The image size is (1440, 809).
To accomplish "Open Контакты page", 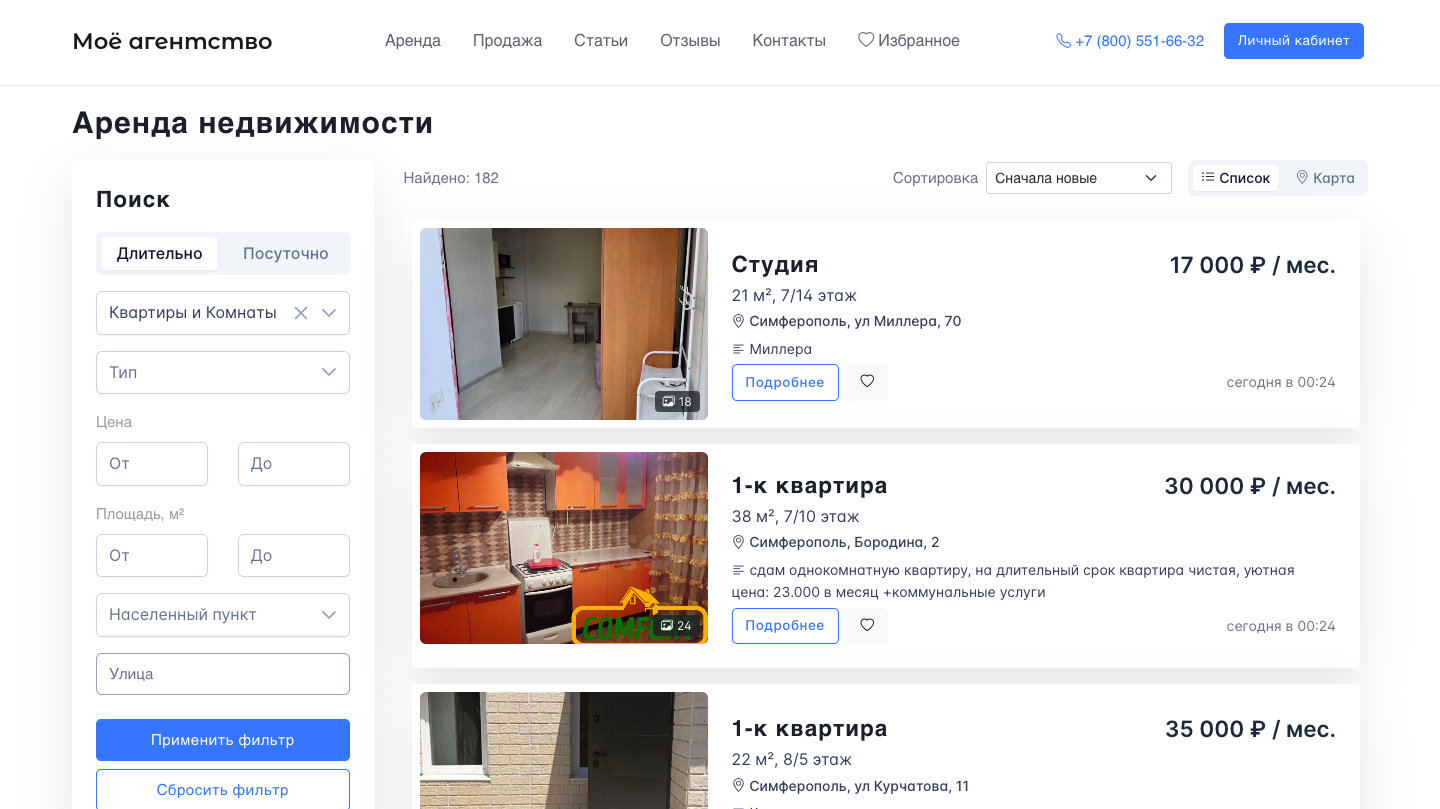I will [789, 41].
